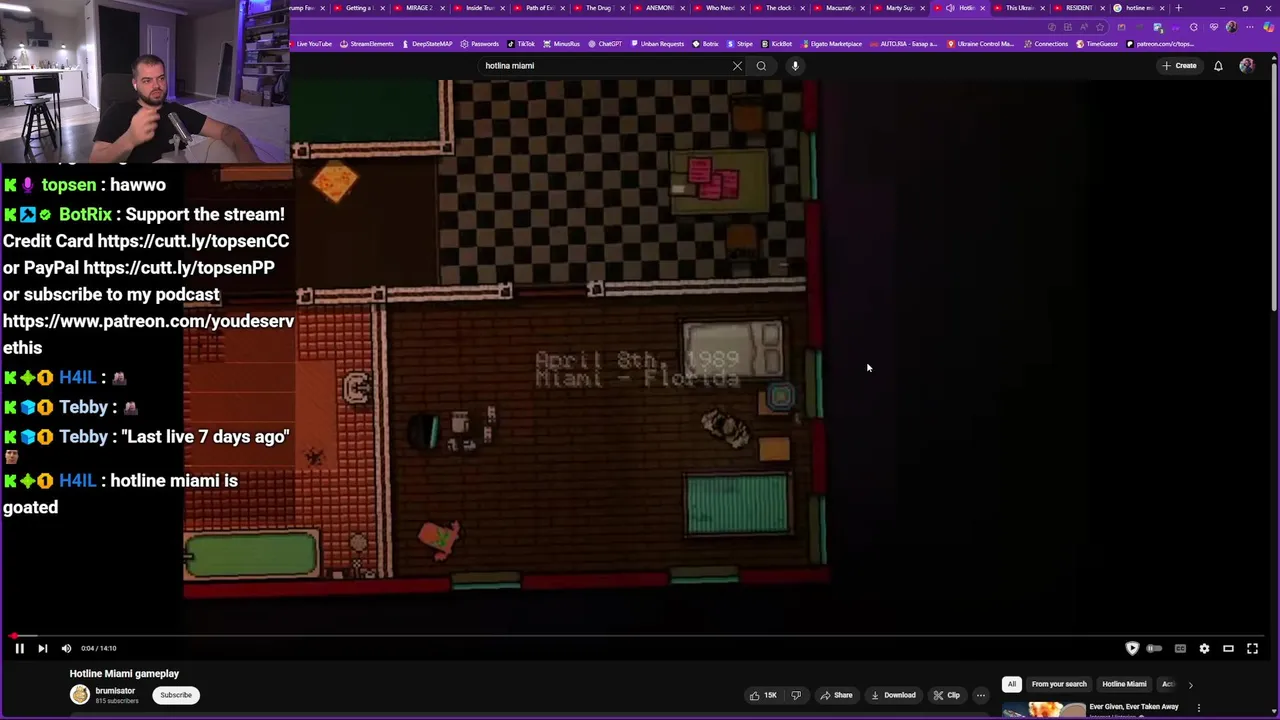
Task: Open the Ukraine Control Map bookmark
Action: pyautogui.click(x=980, y=44)
